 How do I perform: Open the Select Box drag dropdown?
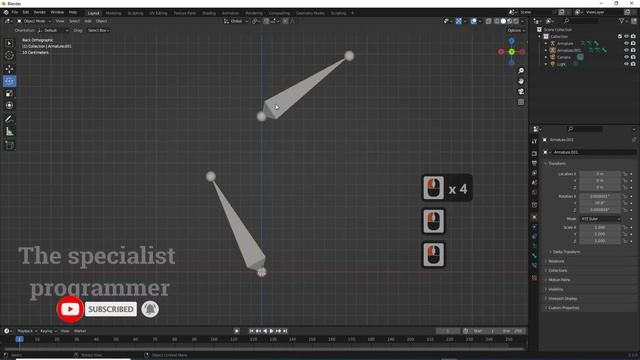[98, 31]
